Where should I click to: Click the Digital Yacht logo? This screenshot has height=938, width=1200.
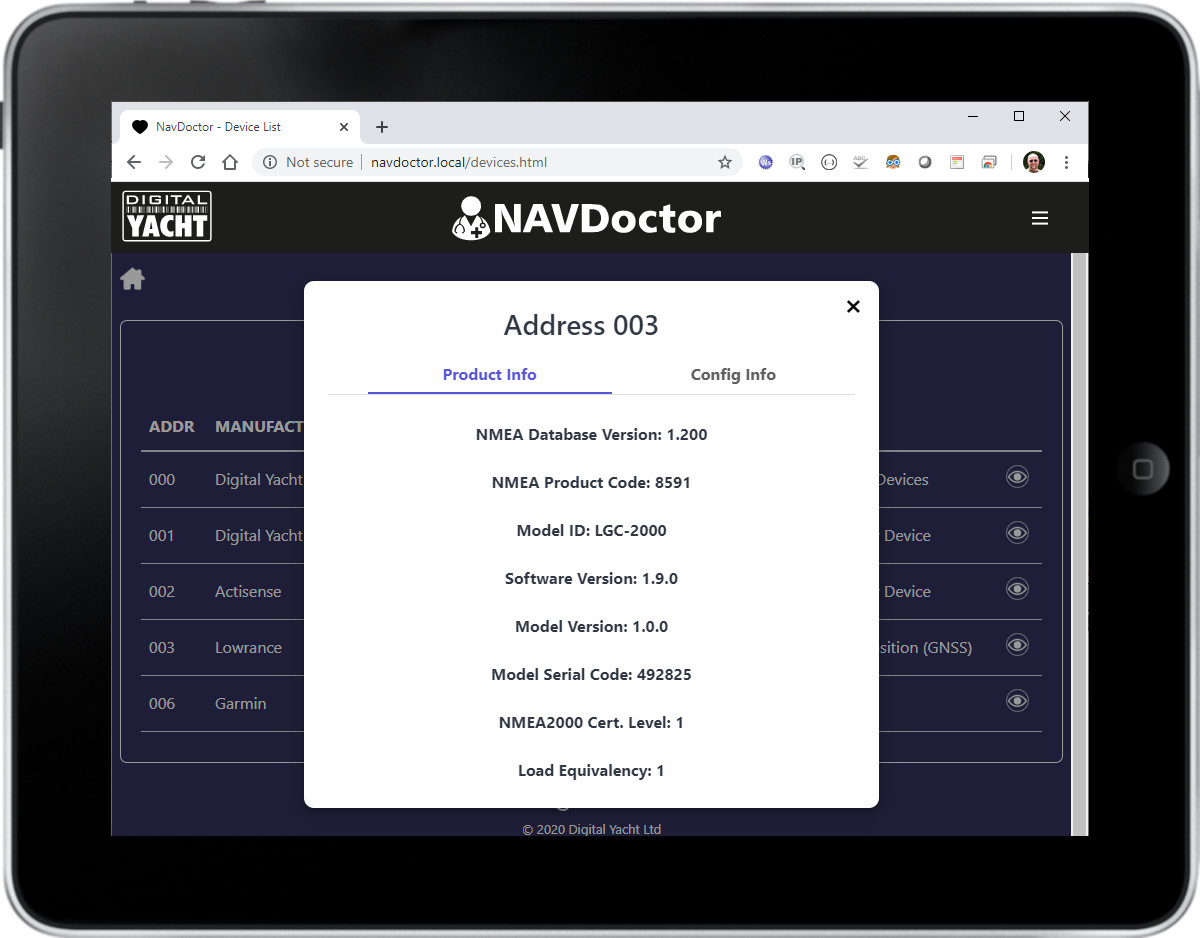click(167, 217)
